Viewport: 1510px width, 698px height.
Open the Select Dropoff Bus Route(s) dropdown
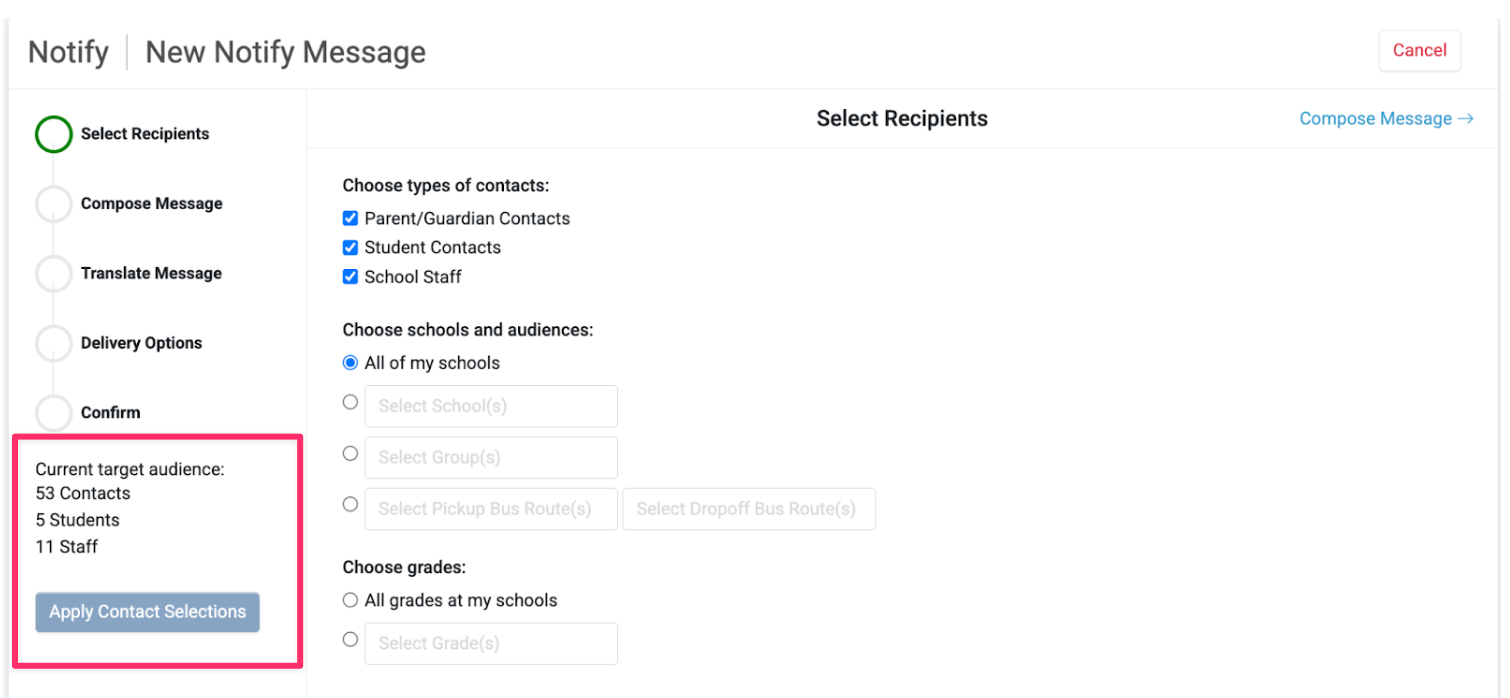coord(748,509)
